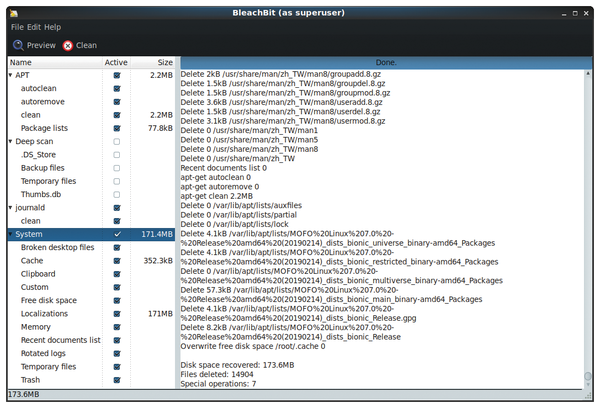Click 'Disk space recovered: 173.6MB' line

pyautogui.click(x=237, y=365)
